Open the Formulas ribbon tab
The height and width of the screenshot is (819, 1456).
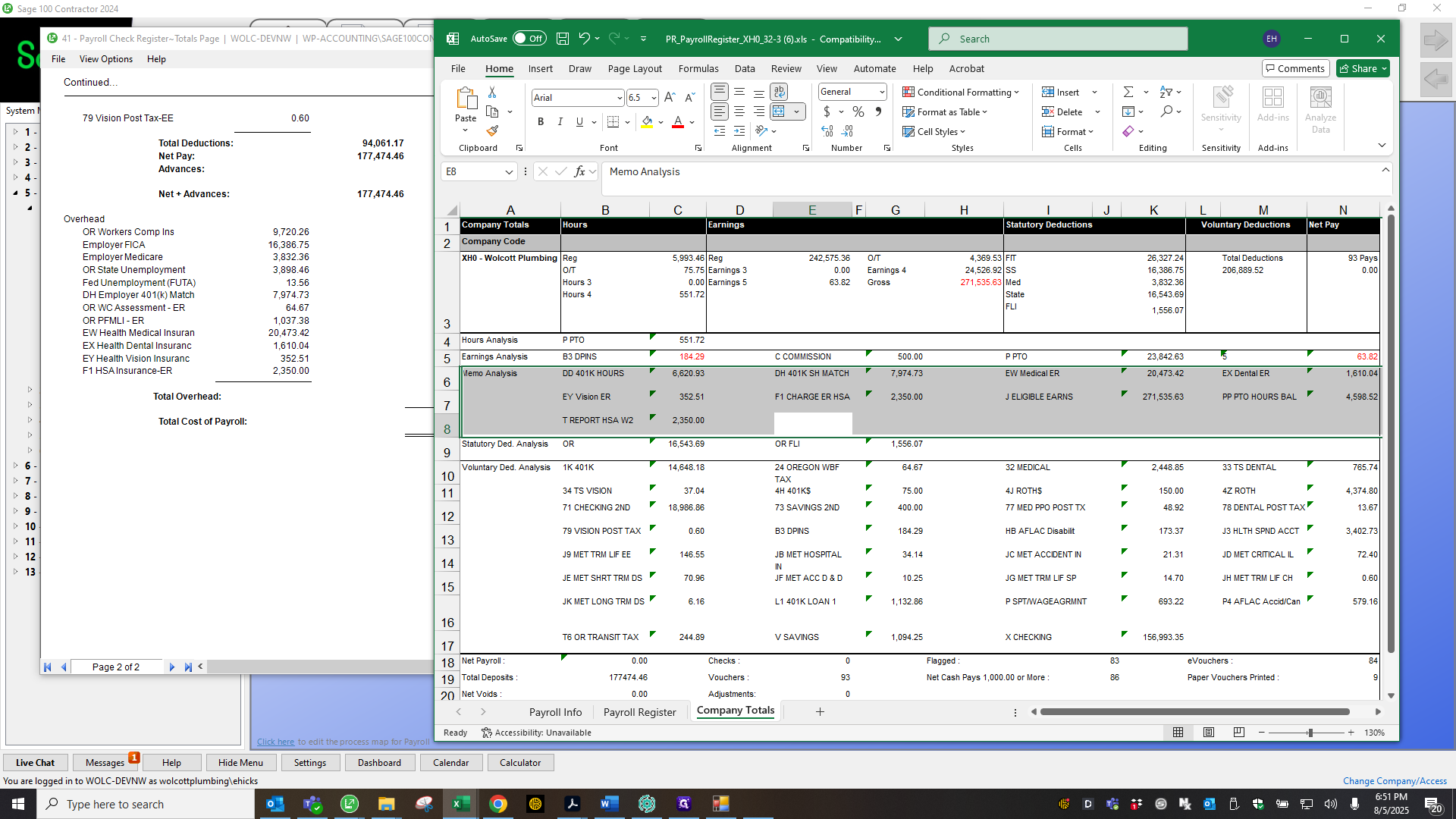698,68
